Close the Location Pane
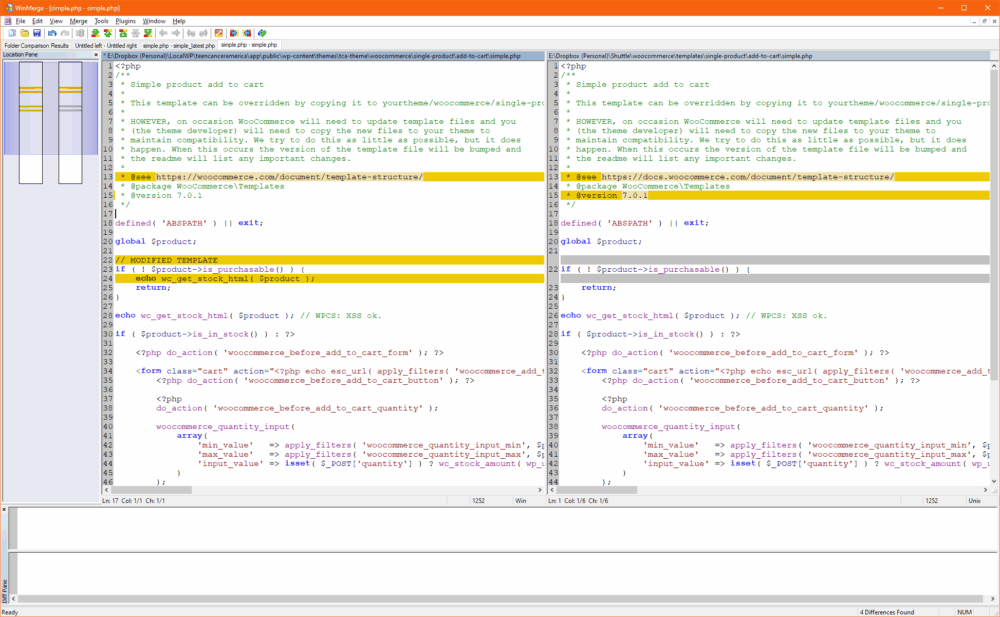 96,54
